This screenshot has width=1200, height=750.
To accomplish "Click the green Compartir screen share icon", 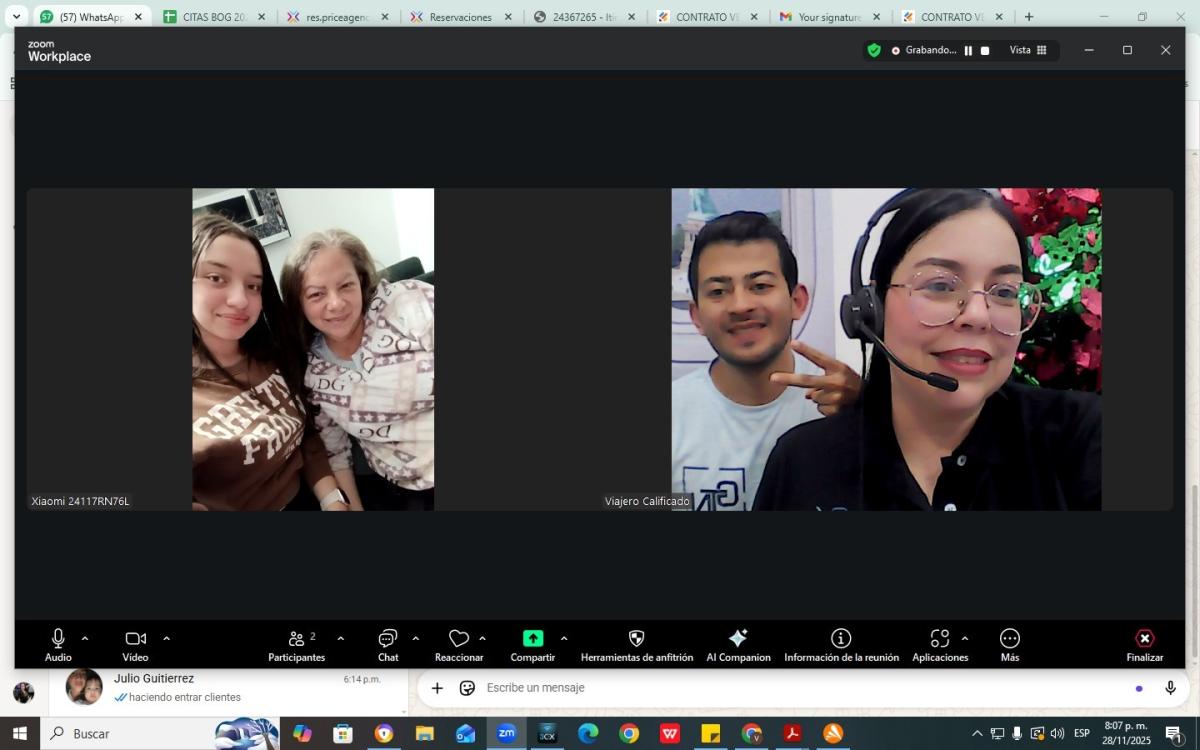I will 533,639.
